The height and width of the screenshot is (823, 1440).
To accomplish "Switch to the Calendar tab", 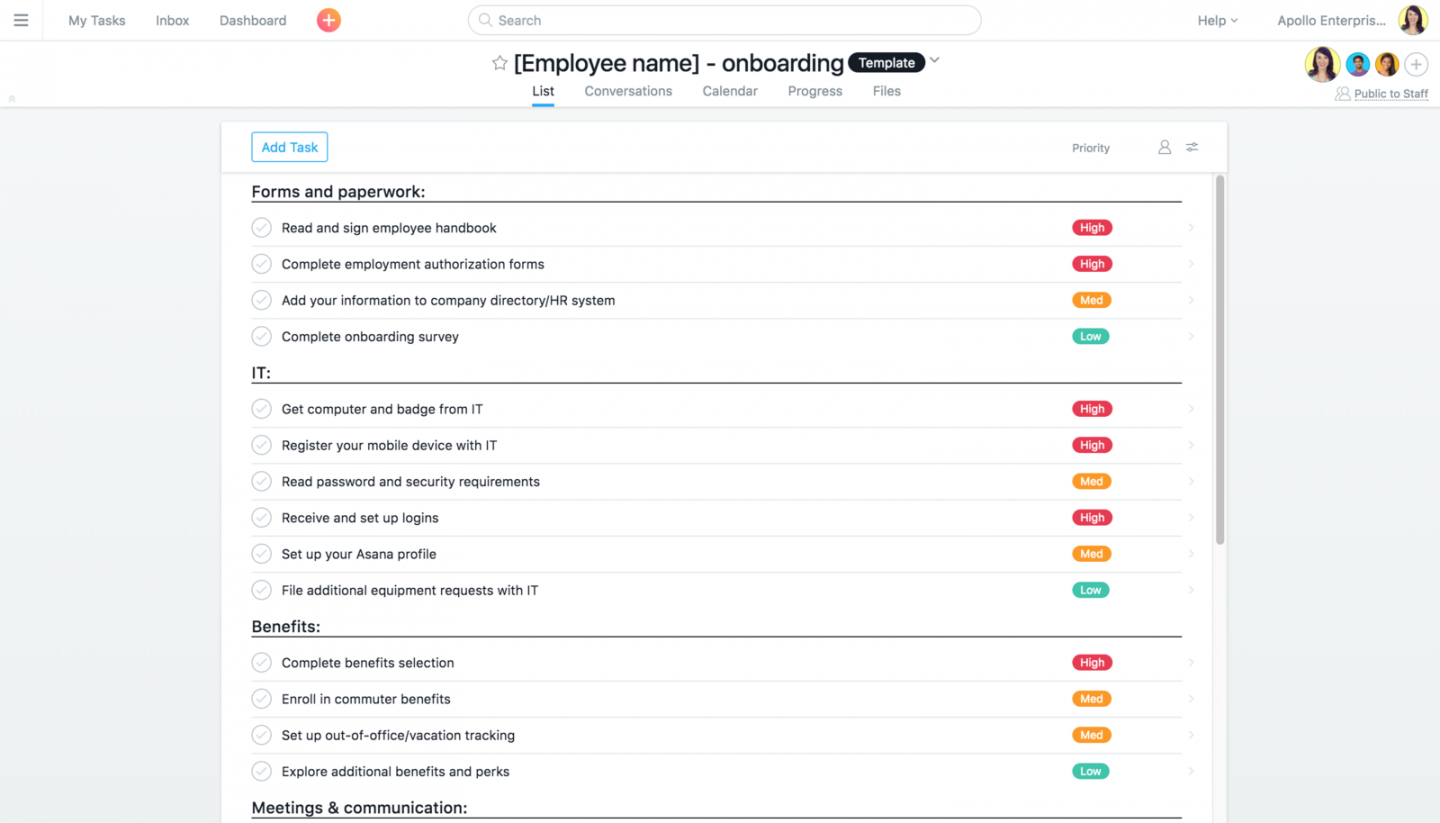I will point(729,91).
